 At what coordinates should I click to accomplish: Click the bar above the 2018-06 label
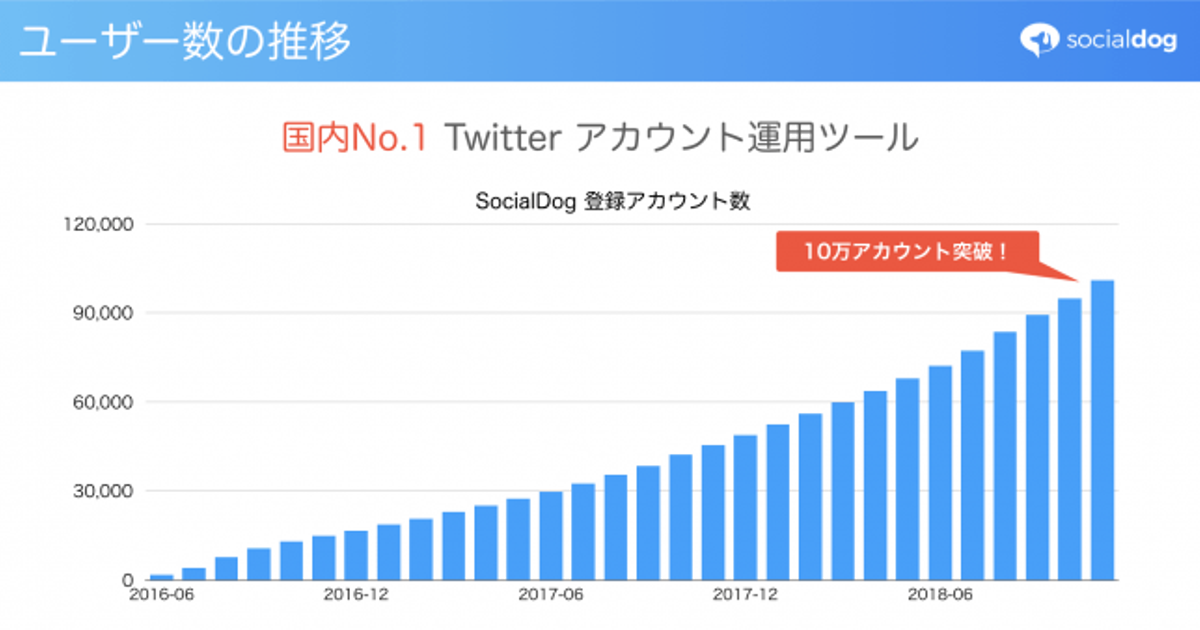pos(940,473)
